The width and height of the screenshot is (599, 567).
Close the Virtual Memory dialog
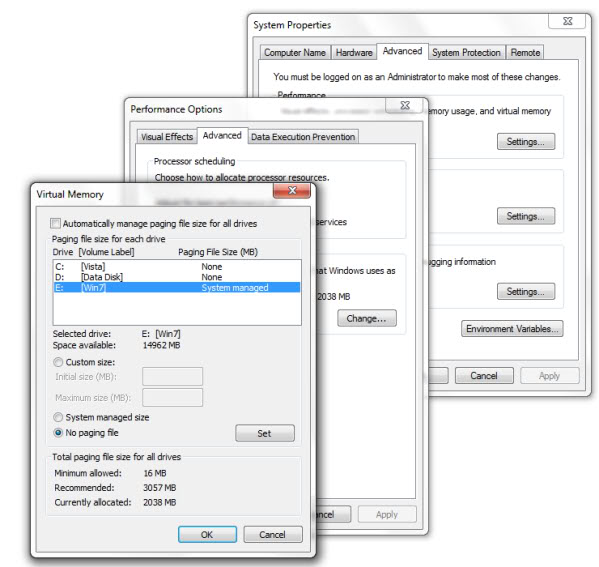point(292,190)
